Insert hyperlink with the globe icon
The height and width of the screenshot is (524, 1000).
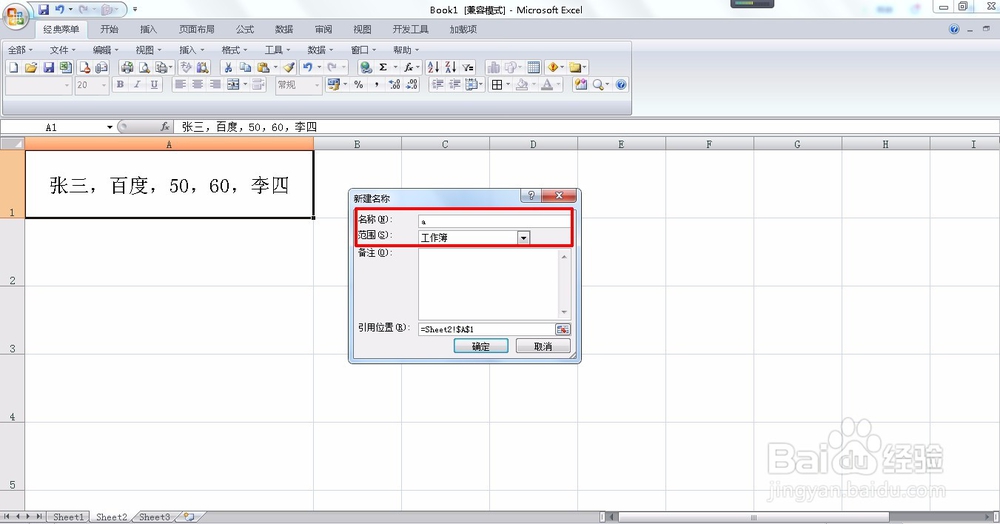tap(365, 67)
